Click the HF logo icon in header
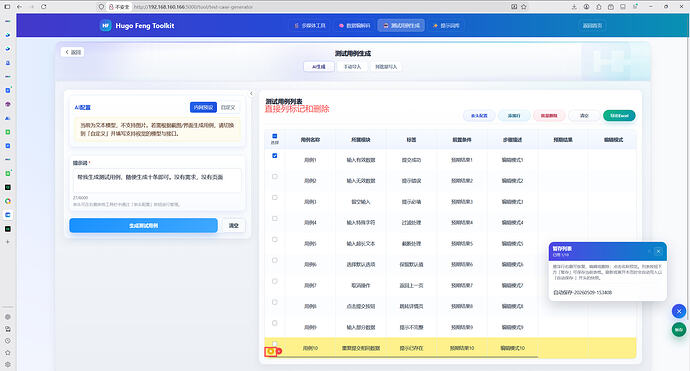 [x=106, y=26]
